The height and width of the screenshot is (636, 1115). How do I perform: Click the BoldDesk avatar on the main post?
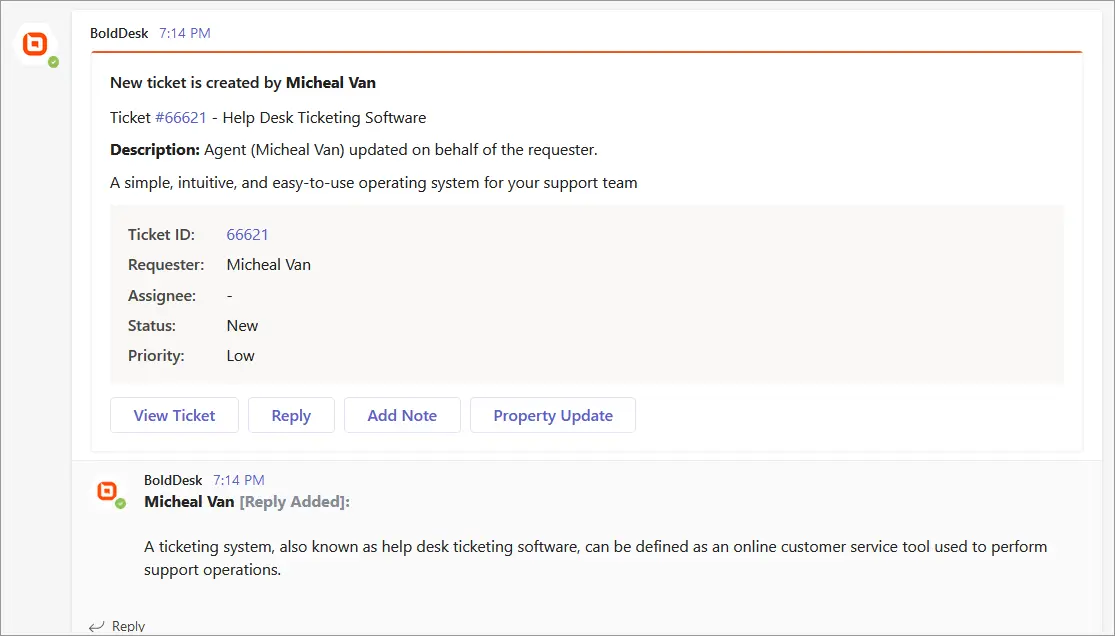[x=36, y=45]
